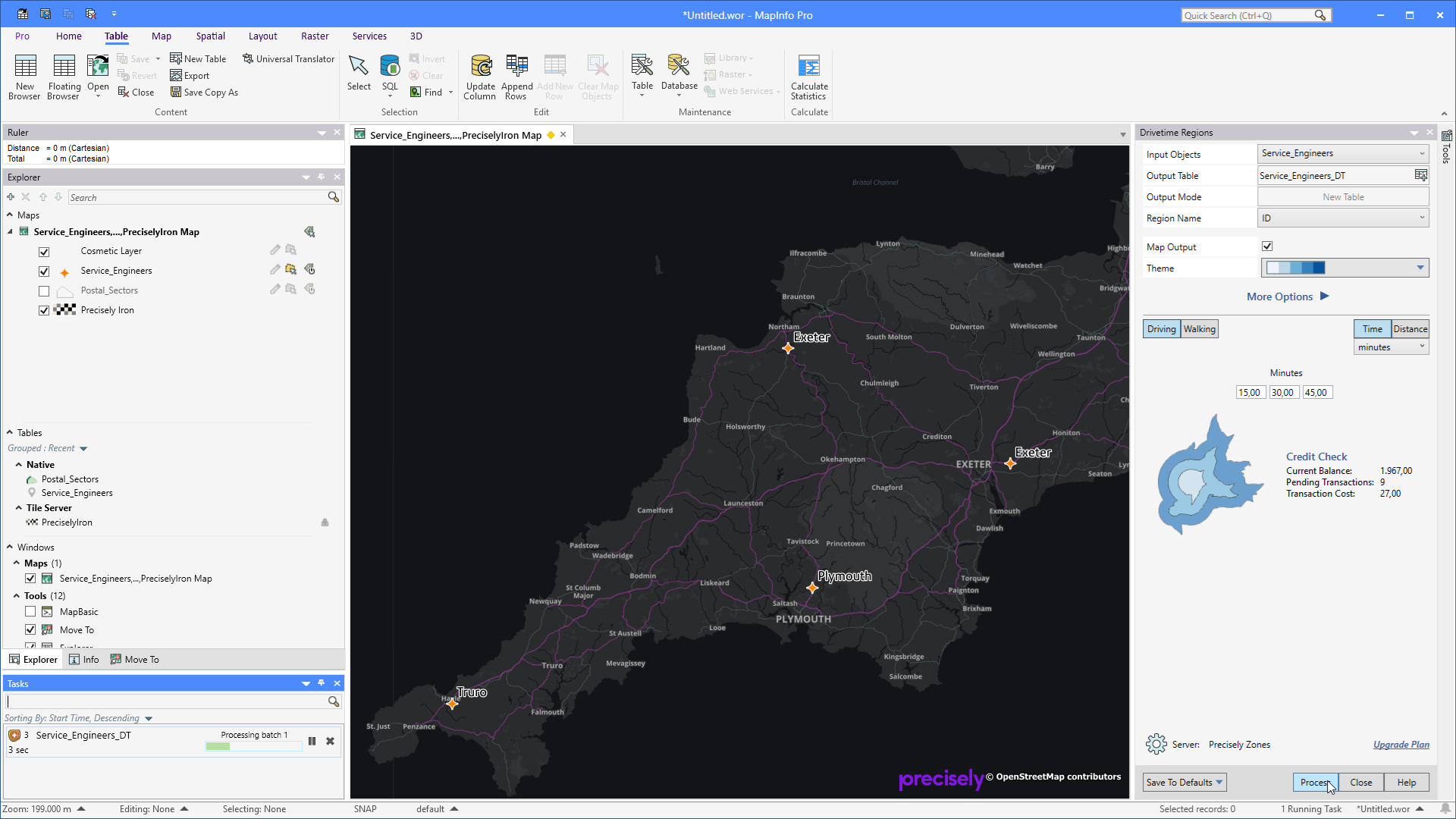Open the SQL selection tool
This screenshot has width=1456, height=819.
click(390, 75)
